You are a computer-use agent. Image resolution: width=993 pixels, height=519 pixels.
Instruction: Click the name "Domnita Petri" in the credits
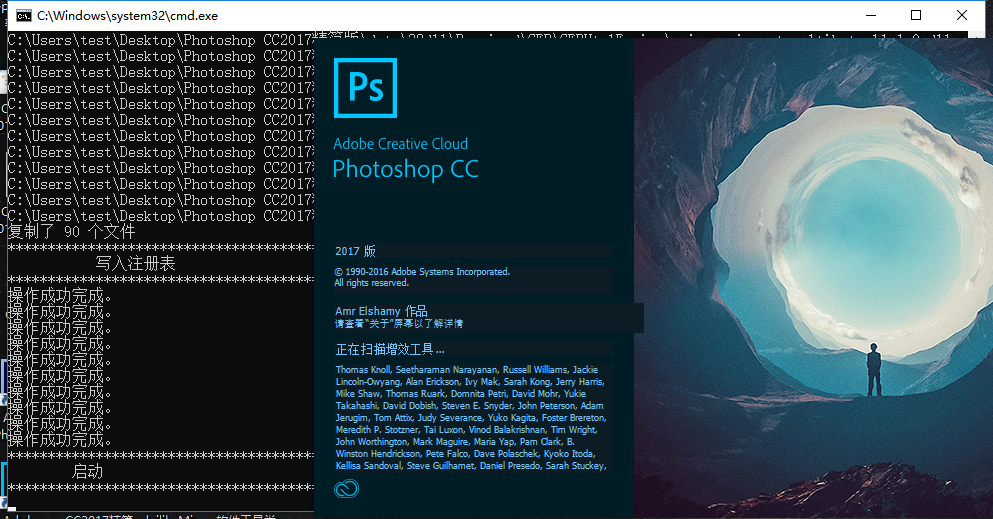click(x=479, y=394)
